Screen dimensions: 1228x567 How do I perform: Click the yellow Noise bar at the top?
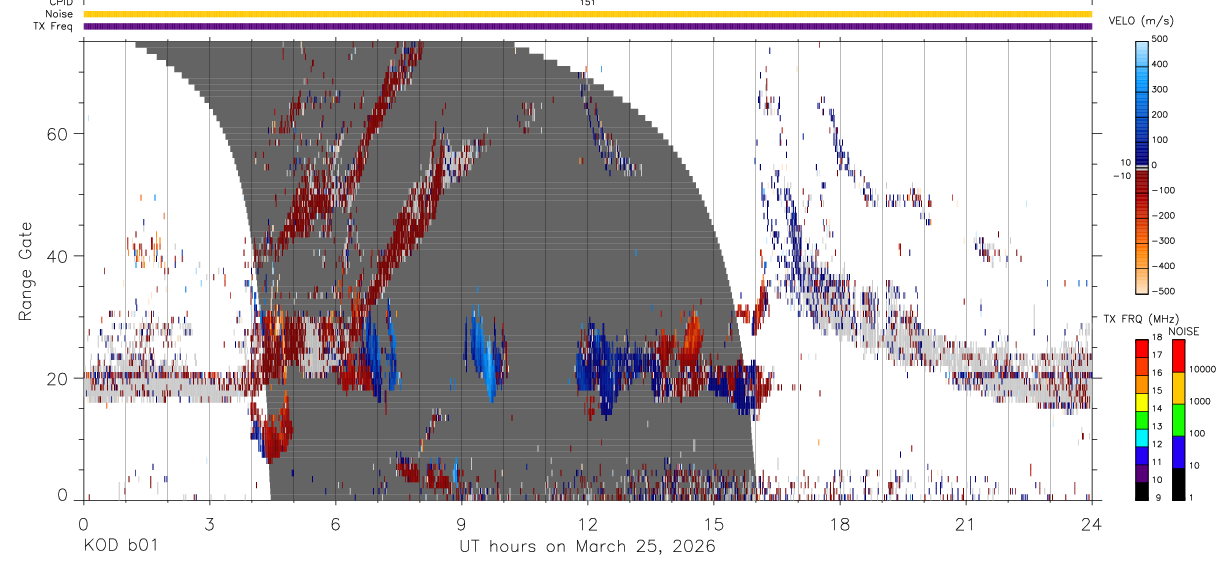tap(588, 14)
